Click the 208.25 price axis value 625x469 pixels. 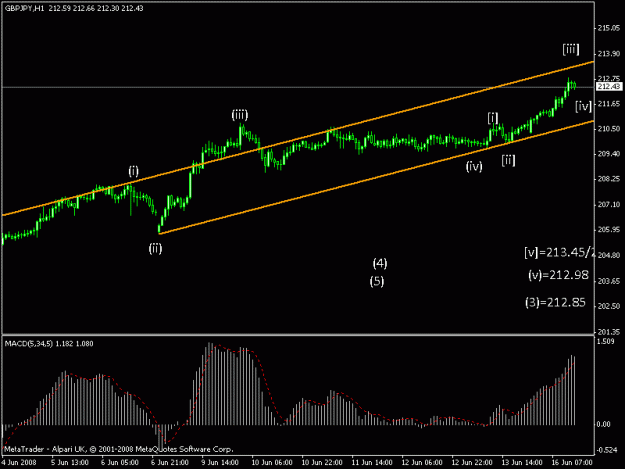pos(609,179)
